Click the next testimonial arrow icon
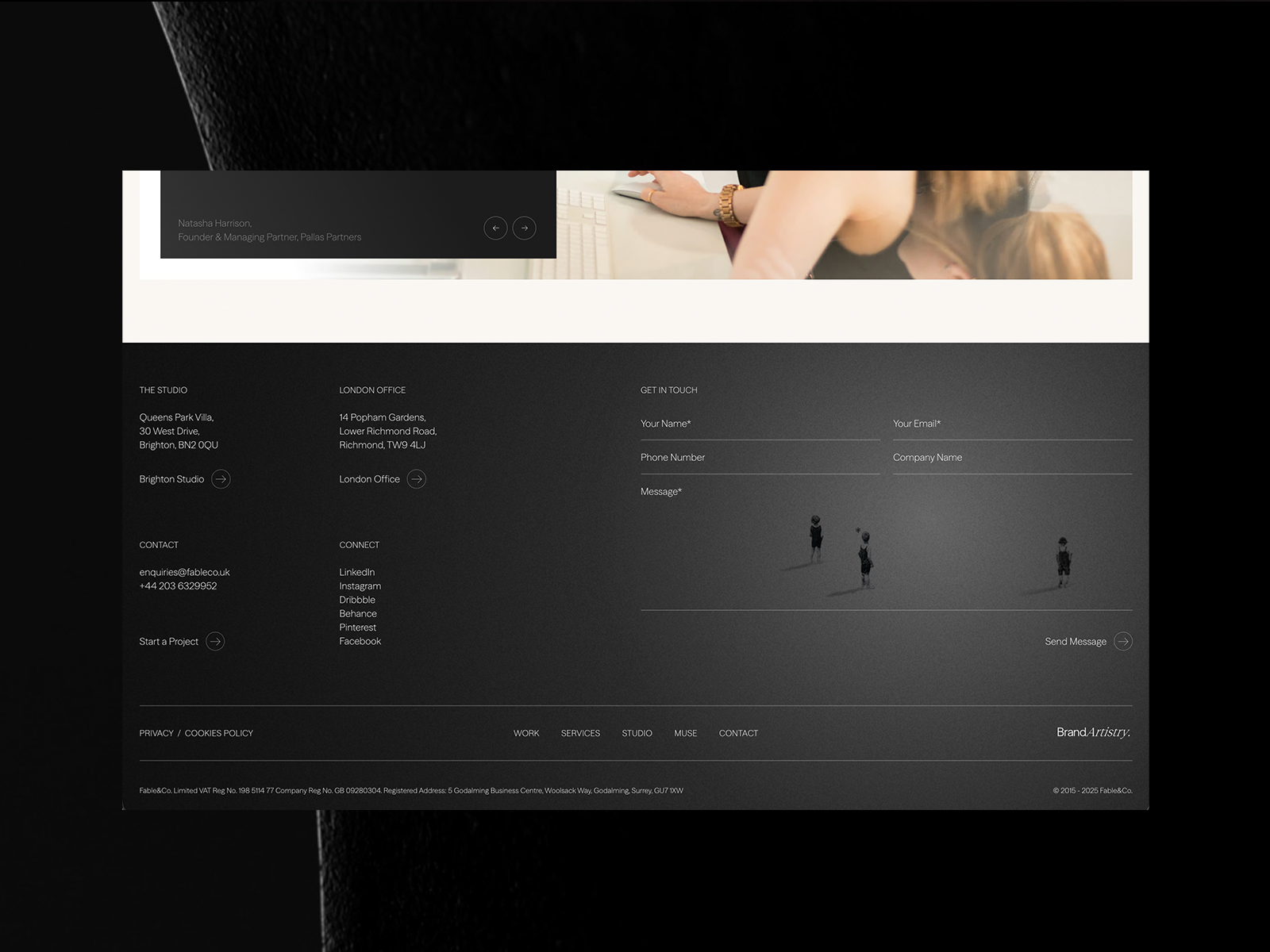Viewport: 1270px width, 952px height. [524, 228]
